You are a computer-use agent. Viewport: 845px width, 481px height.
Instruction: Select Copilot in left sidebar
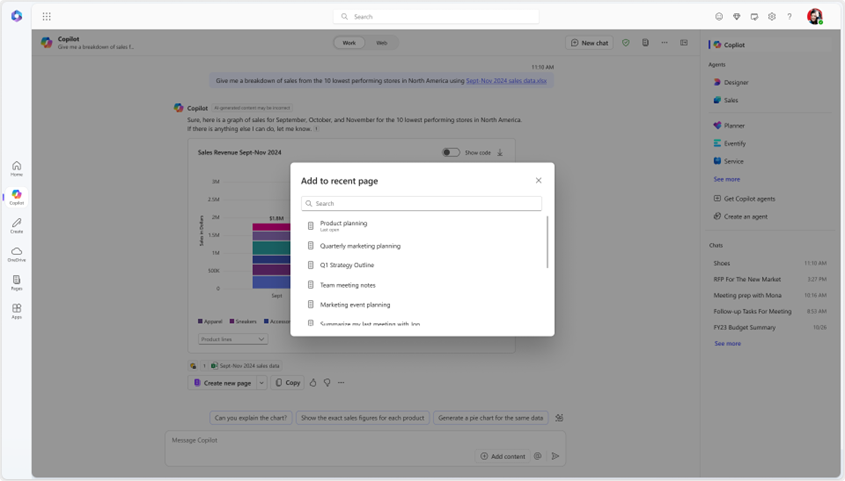coord(17,197)
